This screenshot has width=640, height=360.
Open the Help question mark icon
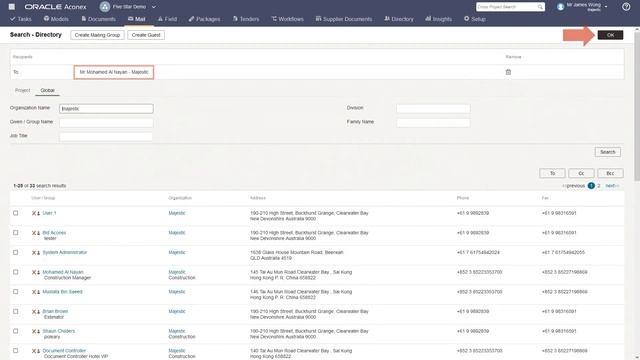(x=626, y=7)
